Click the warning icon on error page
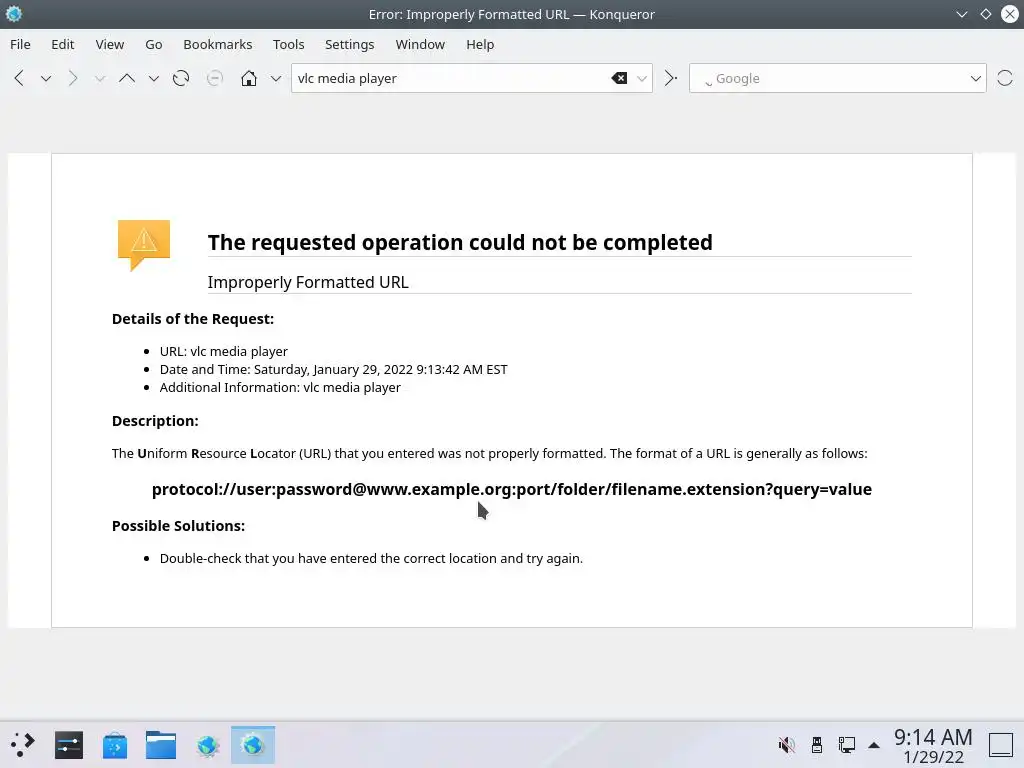Screen dimensions: 1024x768 [144, 245]
